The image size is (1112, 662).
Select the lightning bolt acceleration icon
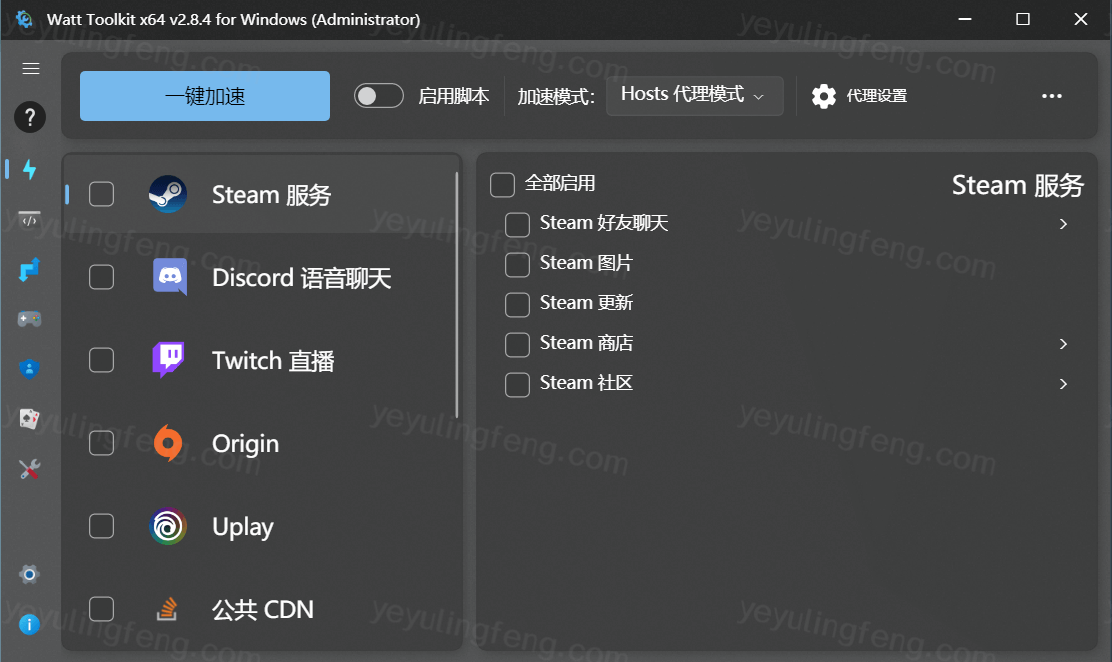tap(29, 169)
